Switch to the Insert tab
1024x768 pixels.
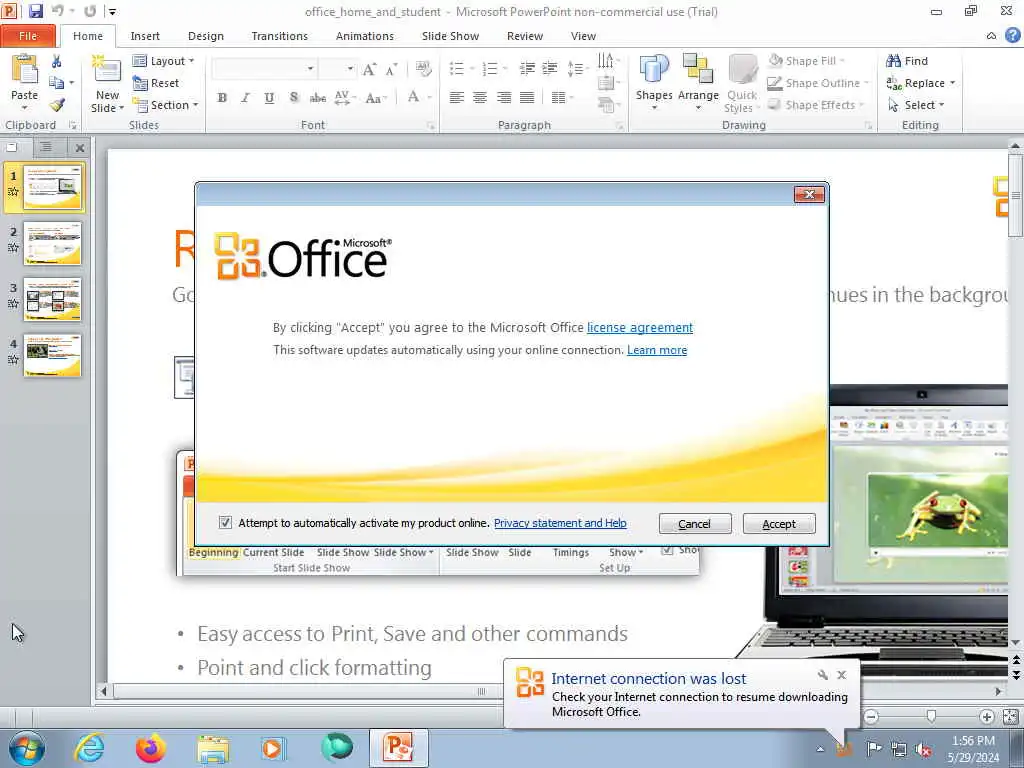pyautogui.click(x=145, y=36)
